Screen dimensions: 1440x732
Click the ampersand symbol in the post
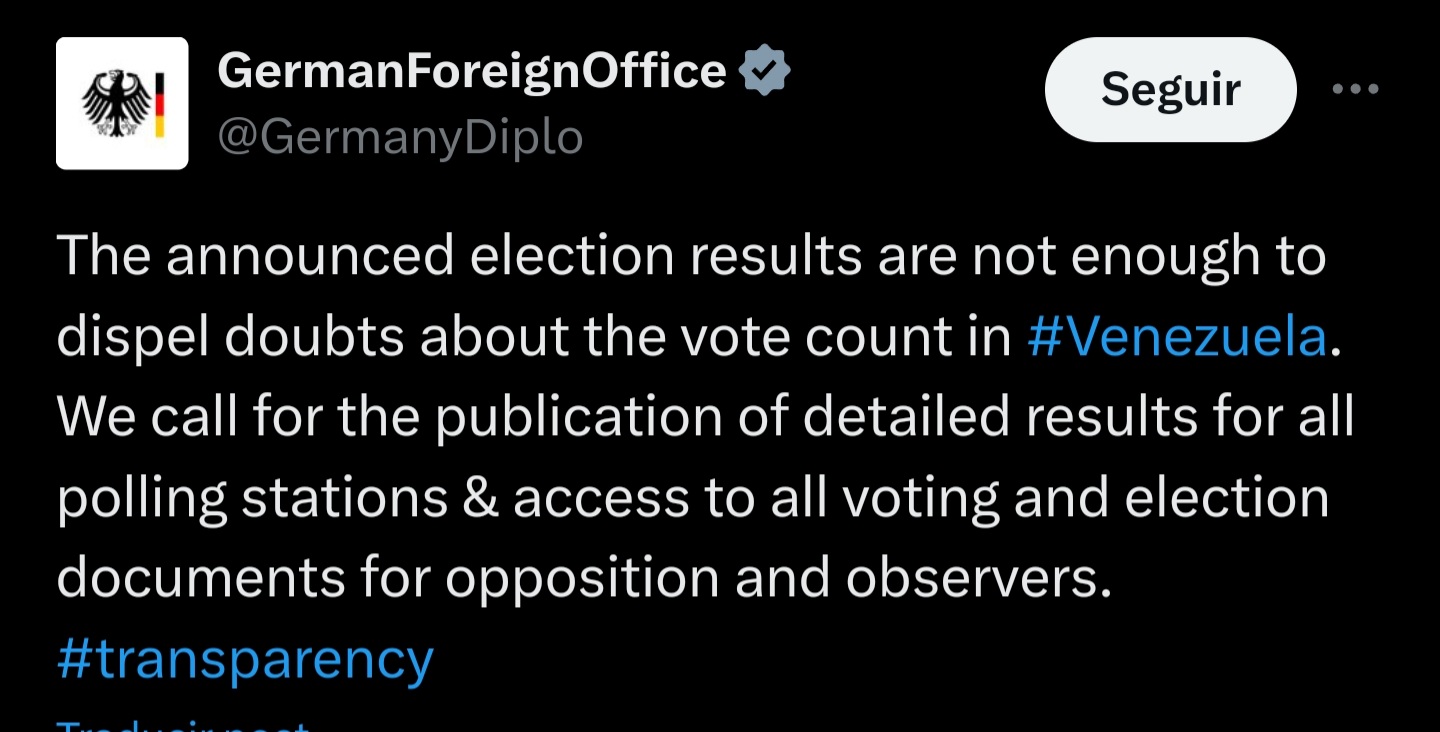[x=481, y=498]
